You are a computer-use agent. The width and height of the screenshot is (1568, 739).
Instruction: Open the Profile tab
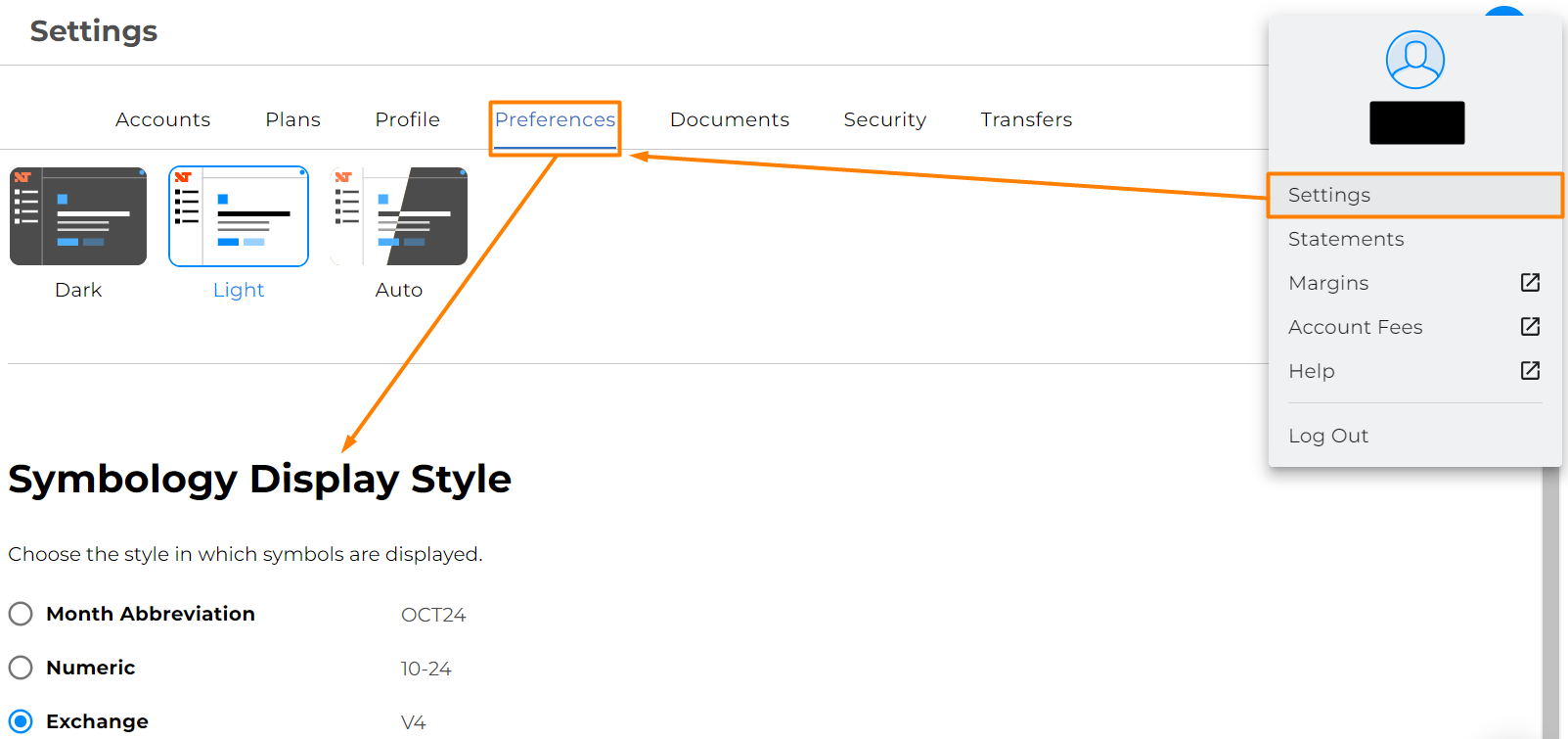tap(407, 119)
